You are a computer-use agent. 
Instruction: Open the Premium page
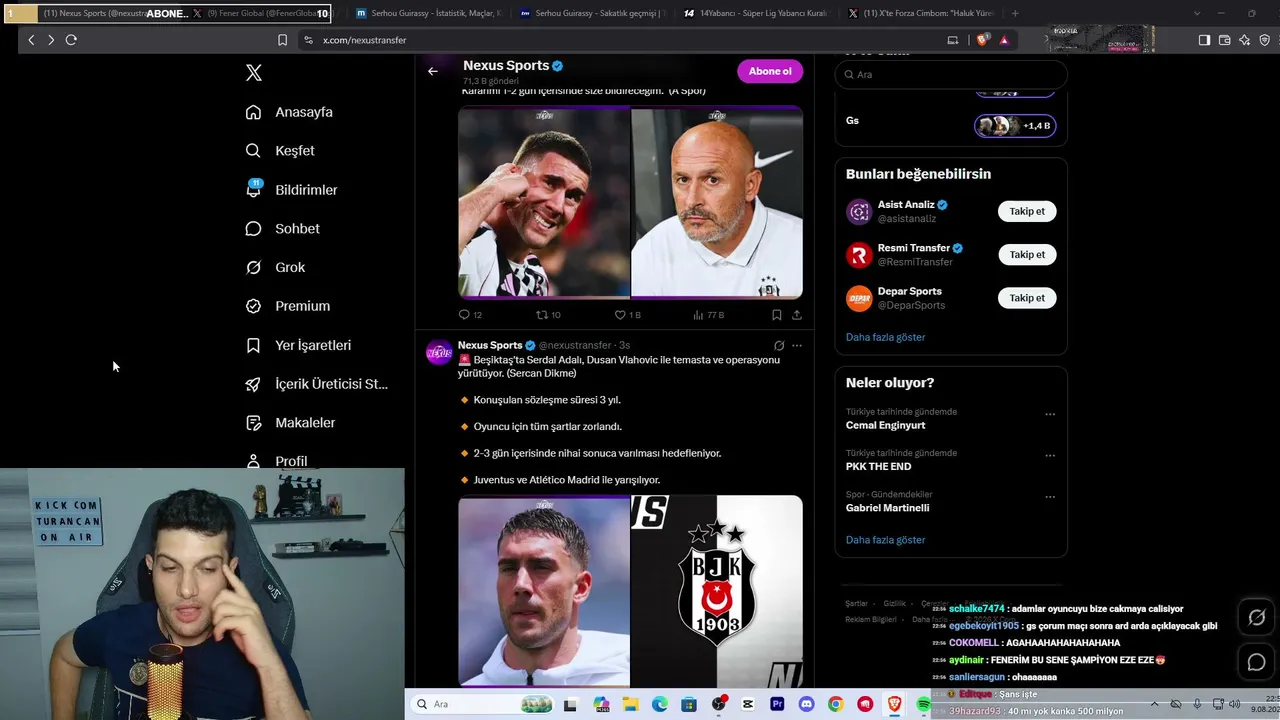[288, 306]
